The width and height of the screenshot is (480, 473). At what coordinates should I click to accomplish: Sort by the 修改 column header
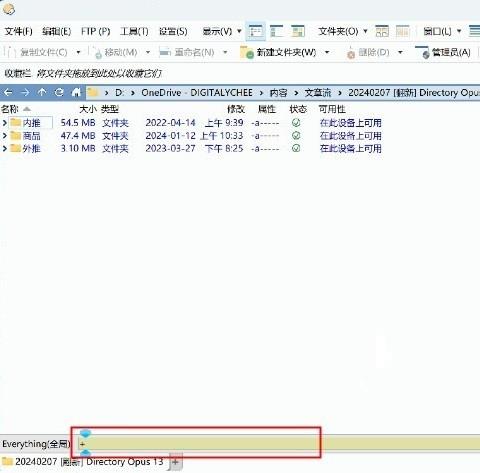pos(236,109)
